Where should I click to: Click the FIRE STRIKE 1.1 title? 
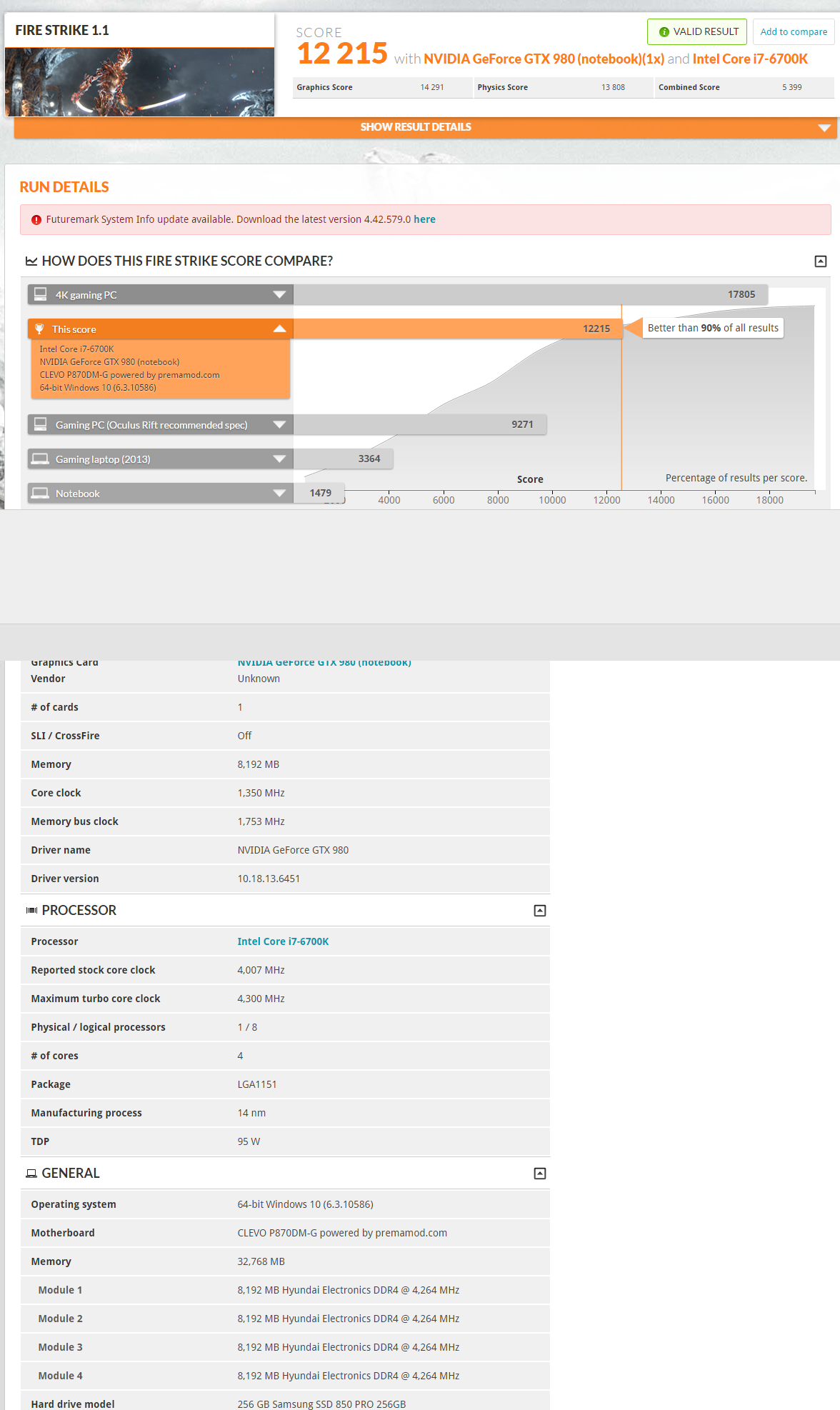[62, 31]
